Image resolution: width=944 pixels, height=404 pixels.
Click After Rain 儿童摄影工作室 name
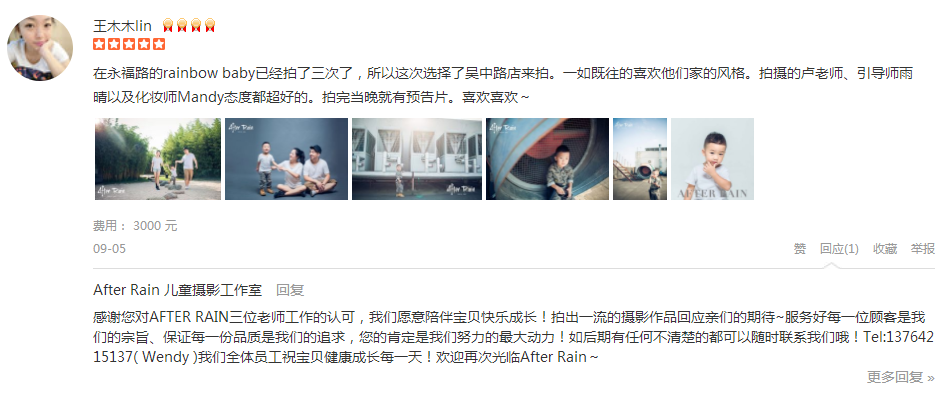pyautogui.click(x=178, y=290)
